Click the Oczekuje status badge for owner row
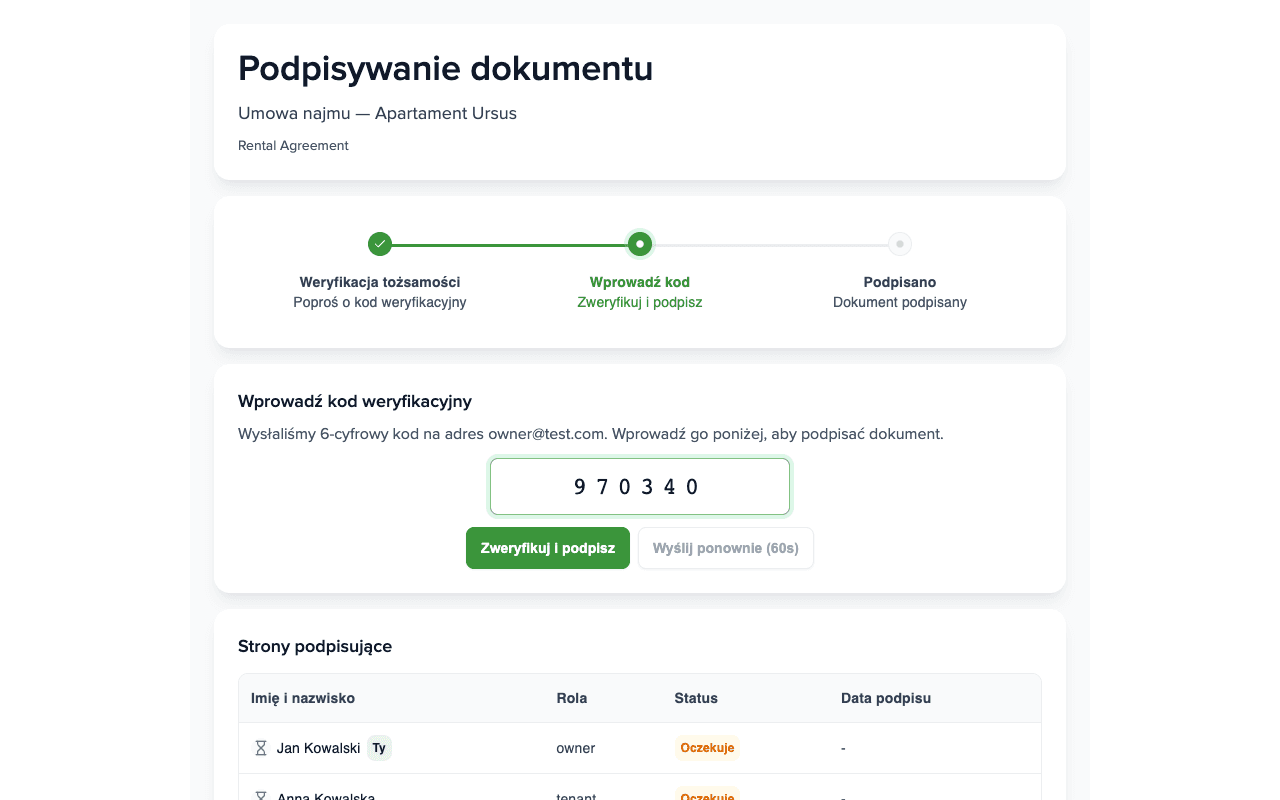This screenshot has width=1280, height=800. pyautogui.click(x=707, y=748)
